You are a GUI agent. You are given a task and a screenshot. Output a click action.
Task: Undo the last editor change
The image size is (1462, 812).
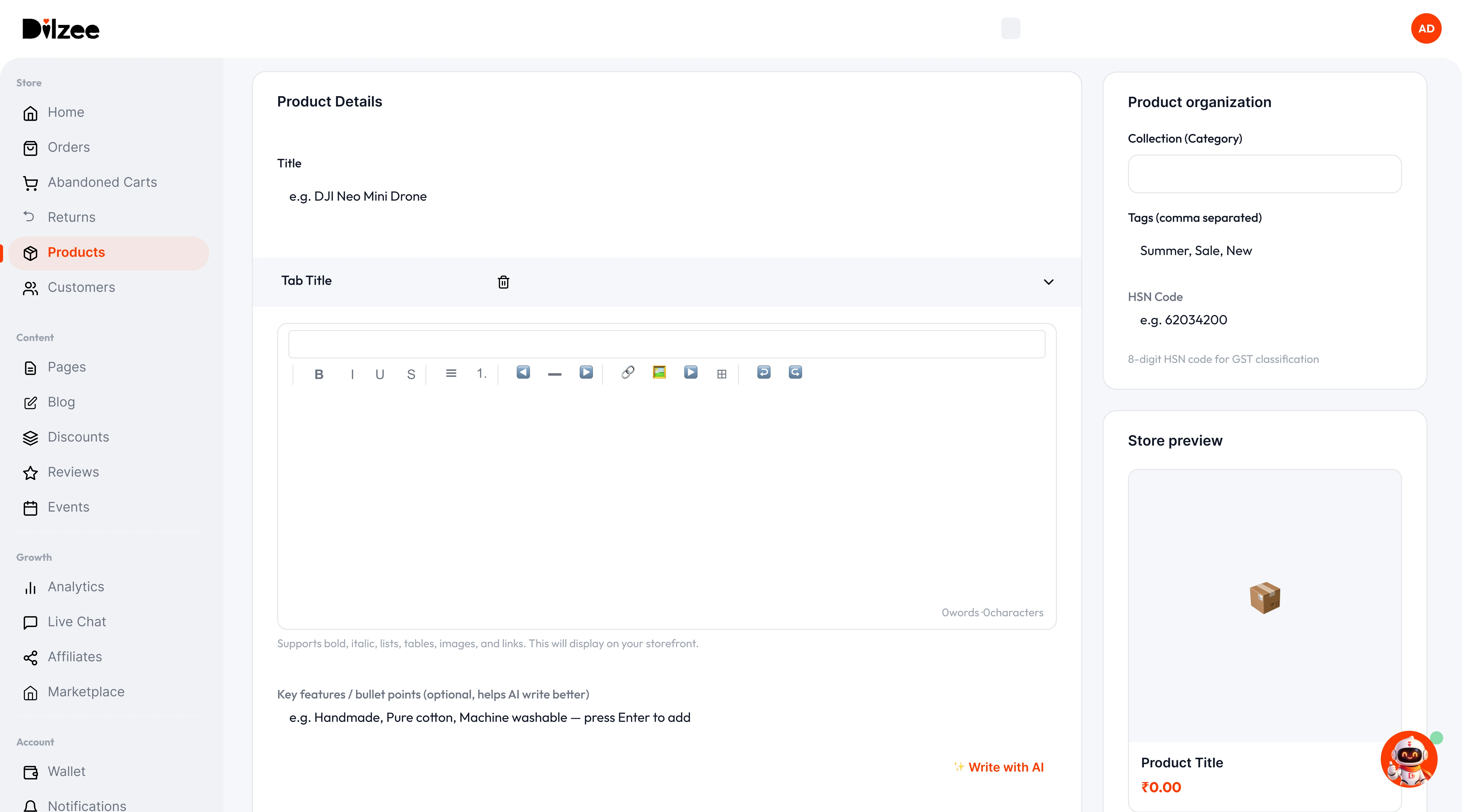click(764, 372)
